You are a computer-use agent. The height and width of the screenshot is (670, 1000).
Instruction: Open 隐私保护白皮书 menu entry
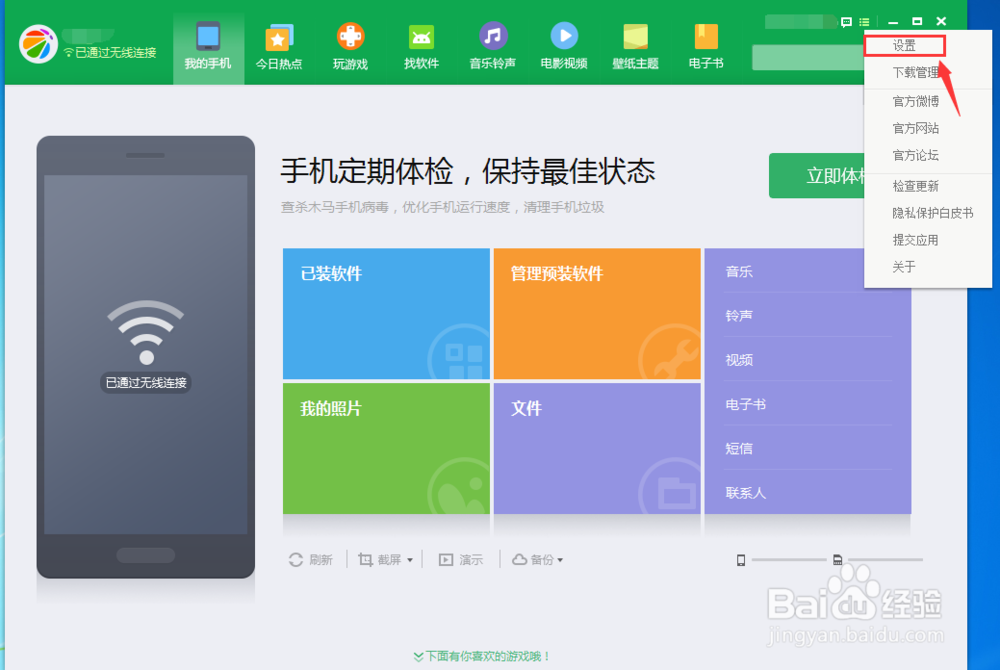928,213
